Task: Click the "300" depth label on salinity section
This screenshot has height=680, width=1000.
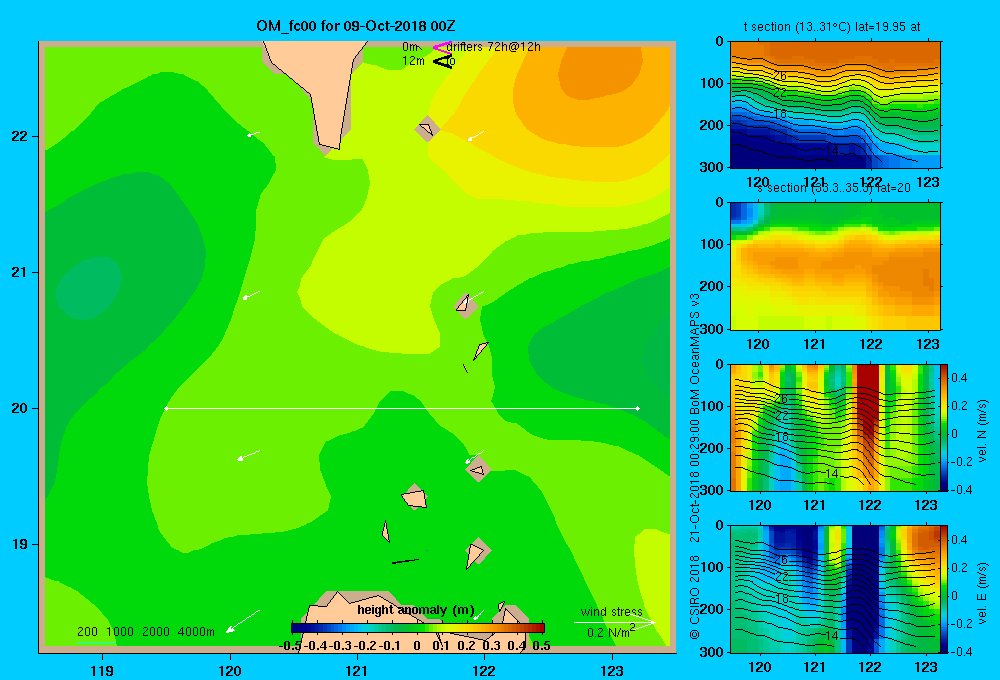Action: [x=712, y=329]
